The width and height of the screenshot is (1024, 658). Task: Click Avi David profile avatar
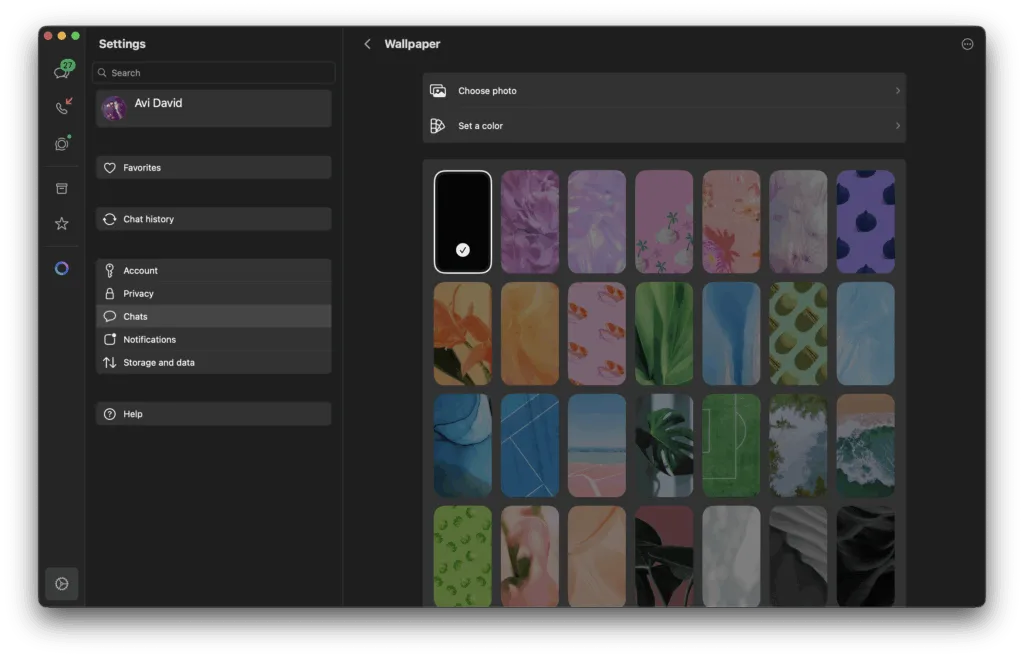[114, 108]
